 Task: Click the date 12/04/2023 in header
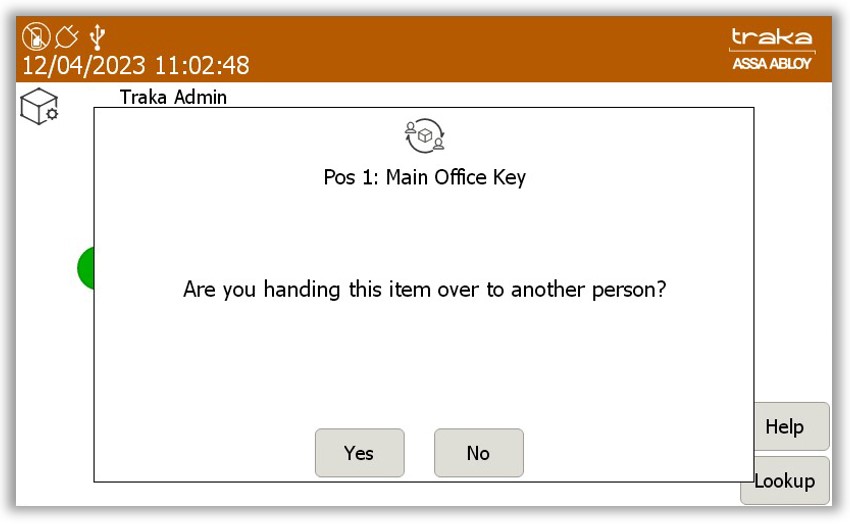(x=84, y=66)
